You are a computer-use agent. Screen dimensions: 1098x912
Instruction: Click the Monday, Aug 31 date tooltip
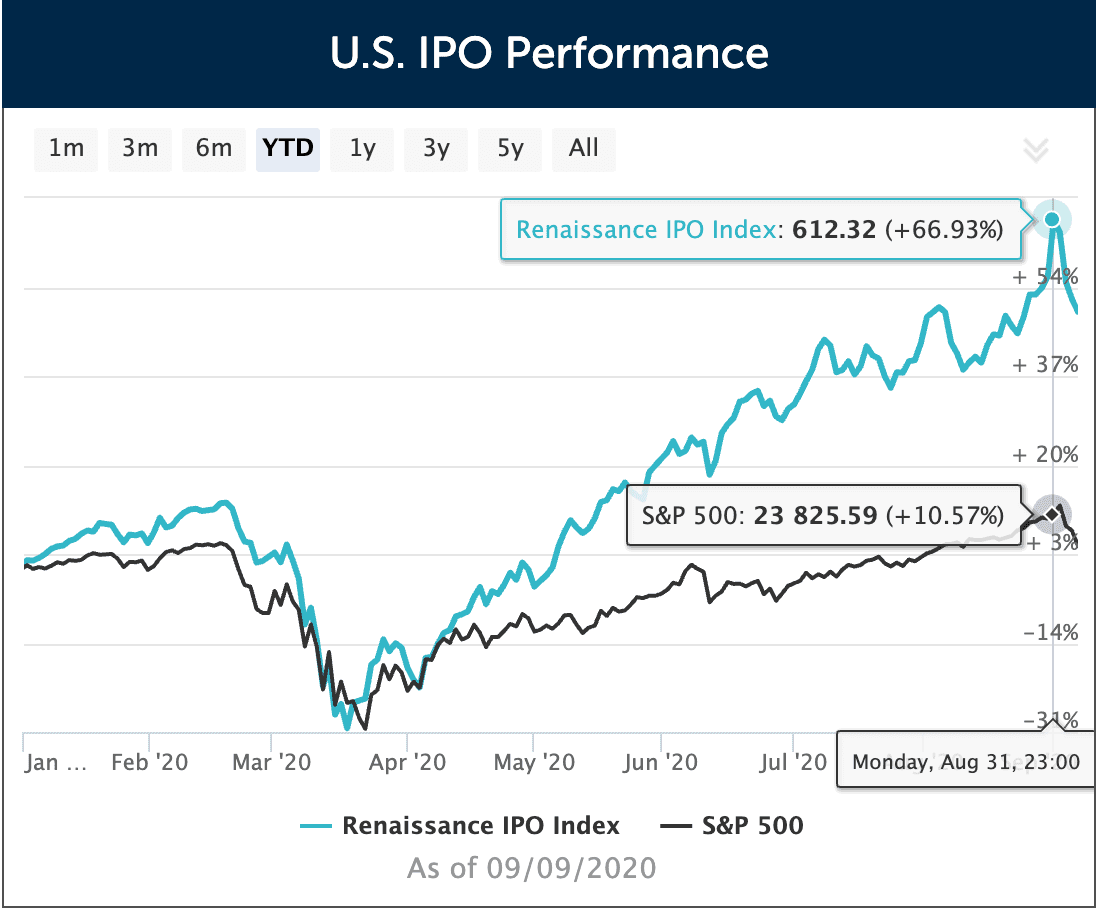[x=965, y=761]
